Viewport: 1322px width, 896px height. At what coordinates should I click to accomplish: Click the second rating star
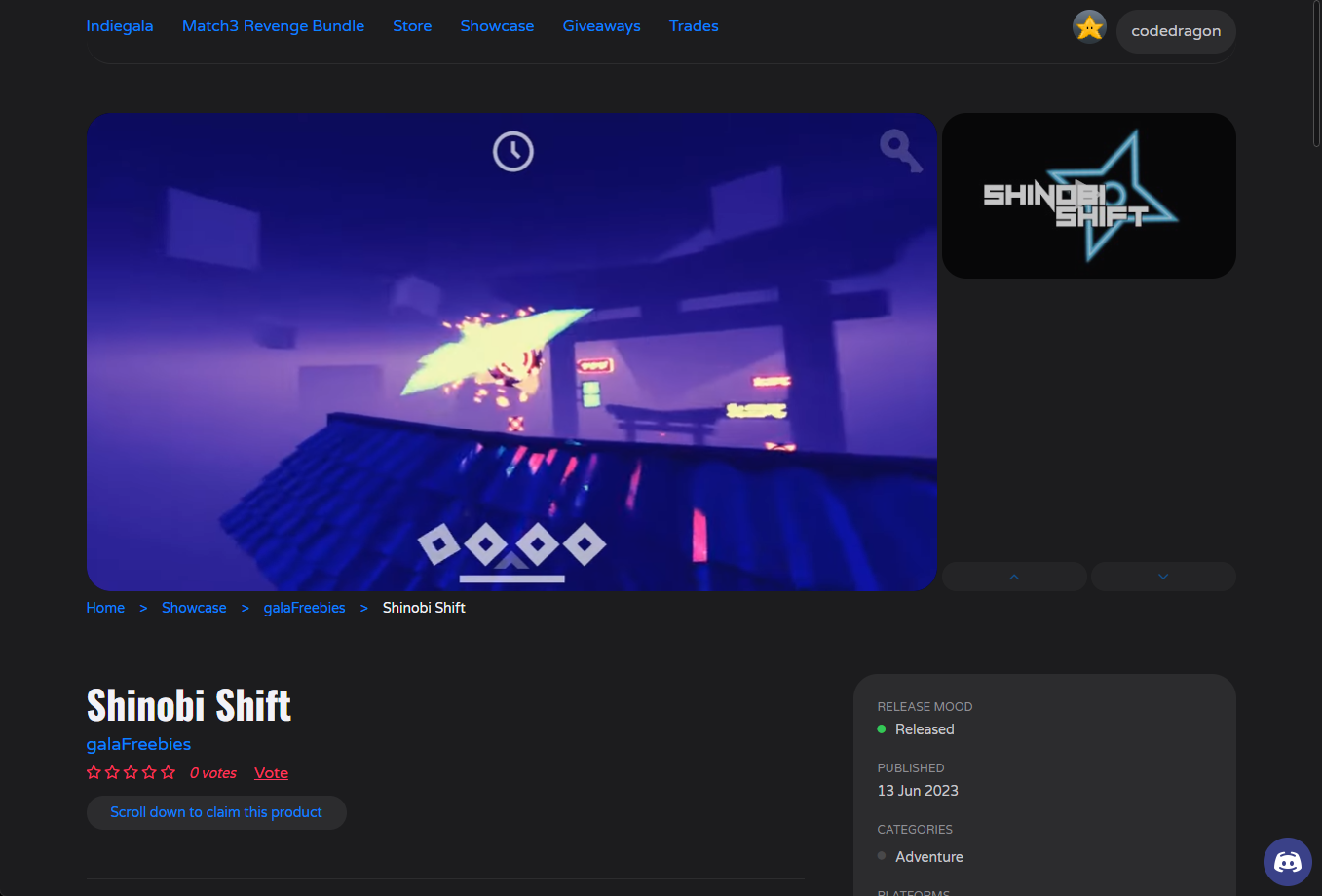tap(112, 772)
